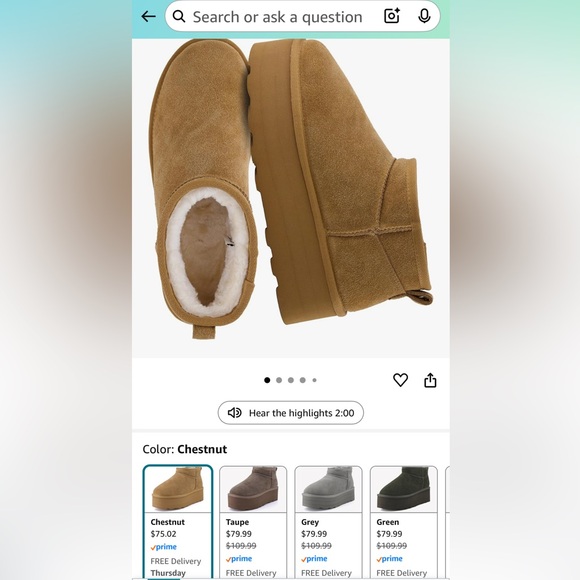Select the Grey color option
This screenshot has width=580, height=580.
coord(328,522)
